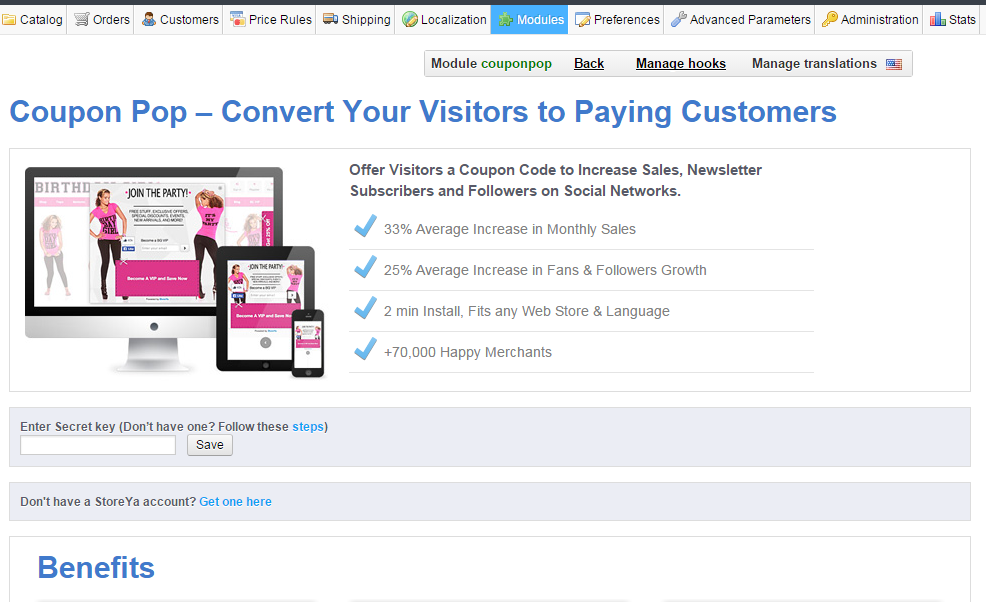Click the Modules puzzle piece icon
Viewport: 986px width, 602px height.
pos(505,19)
